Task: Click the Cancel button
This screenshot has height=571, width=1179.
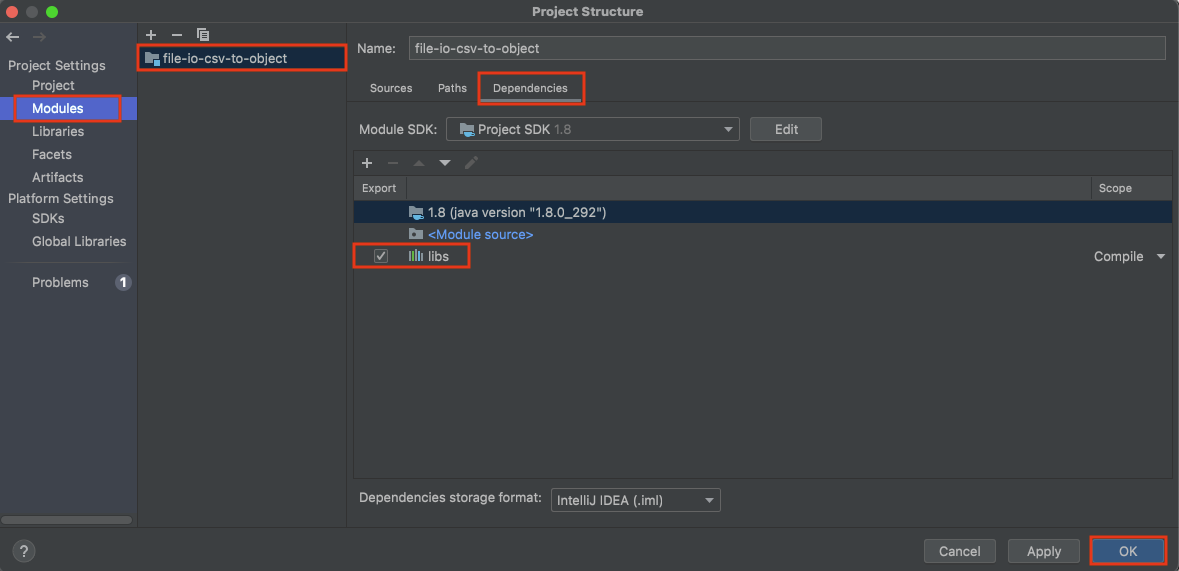Action: (x=959, y=551)
